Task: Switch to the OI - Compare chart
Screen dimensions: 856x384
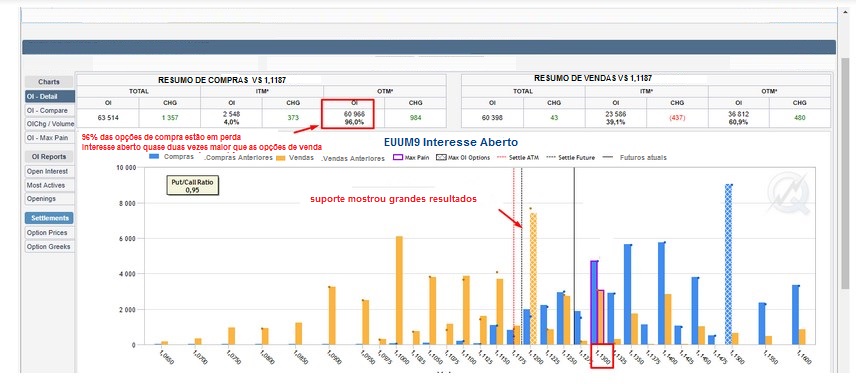Action: point(49,110)
